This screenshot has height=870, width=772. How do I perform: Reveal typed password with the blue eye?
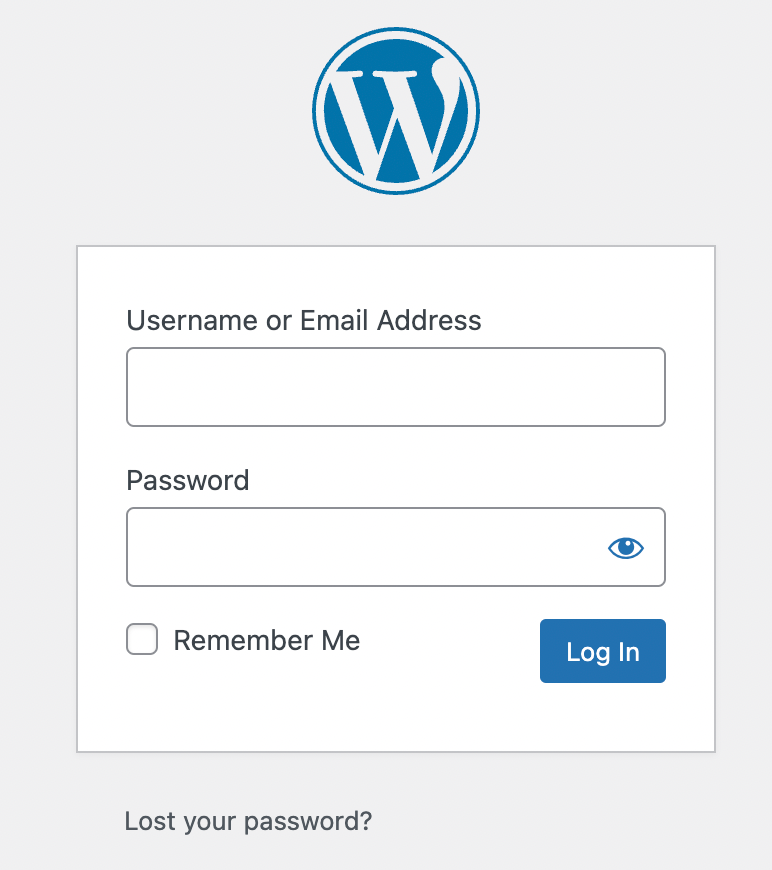pyautogui.click(x=626, y=547)
